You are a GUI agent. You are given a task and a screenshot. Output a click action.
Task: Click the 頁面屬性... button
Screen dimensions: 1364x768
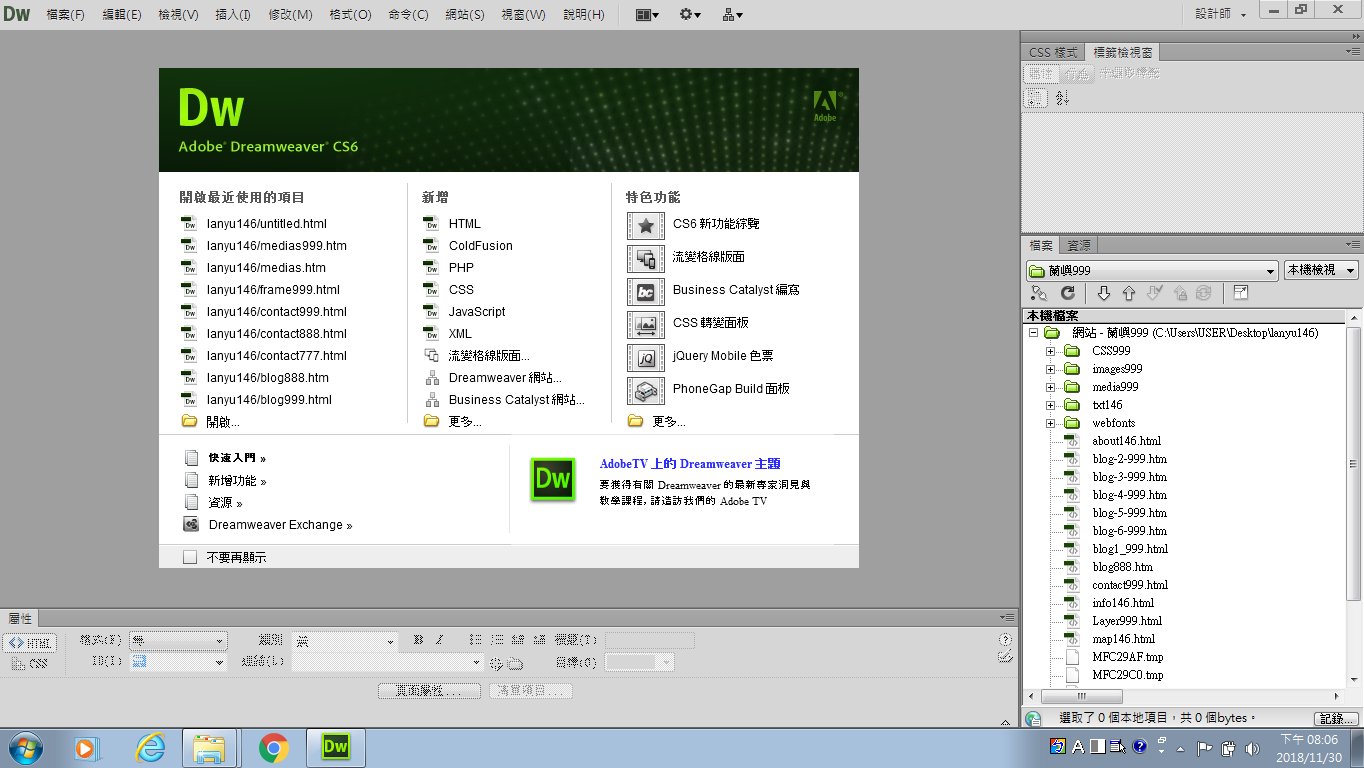tap(430, 691)
